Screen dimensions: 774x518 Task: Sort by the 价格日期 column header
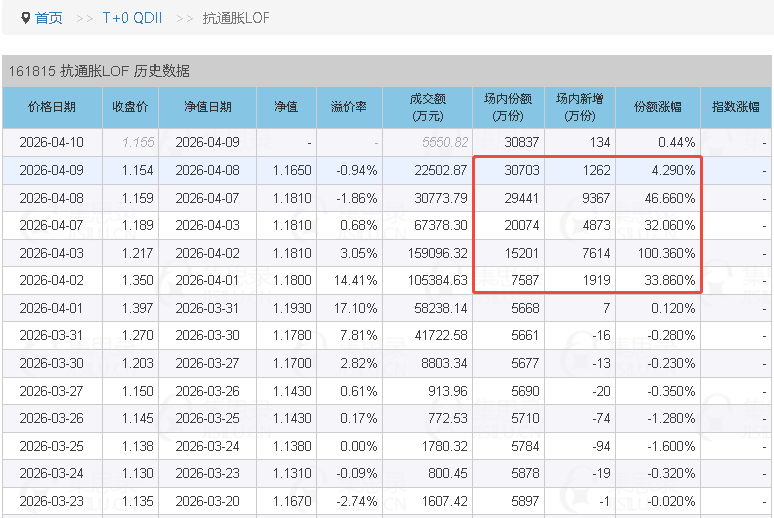tap(52, 107)
